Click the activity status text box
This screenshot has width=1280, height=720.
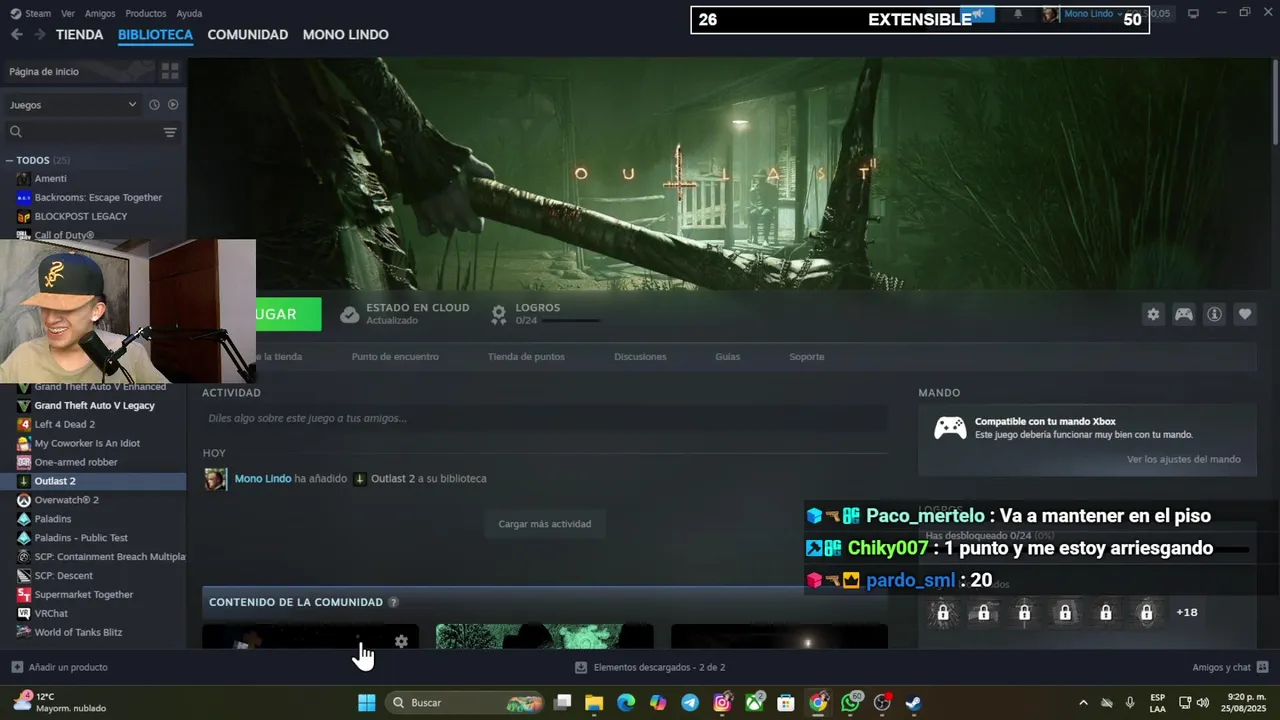545,418
